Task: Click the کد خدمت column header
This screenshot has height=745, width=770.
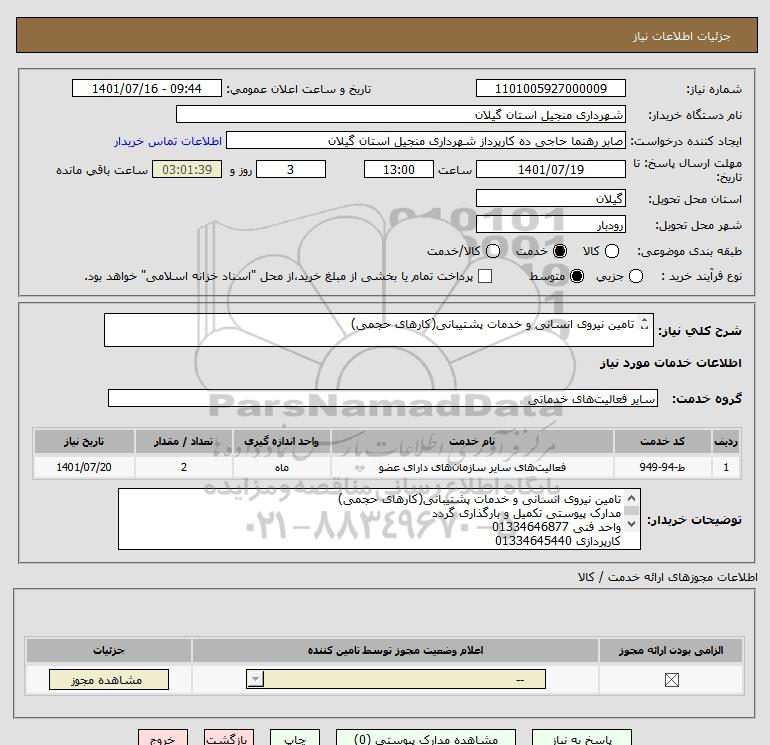Action: [x=662, y=441]
